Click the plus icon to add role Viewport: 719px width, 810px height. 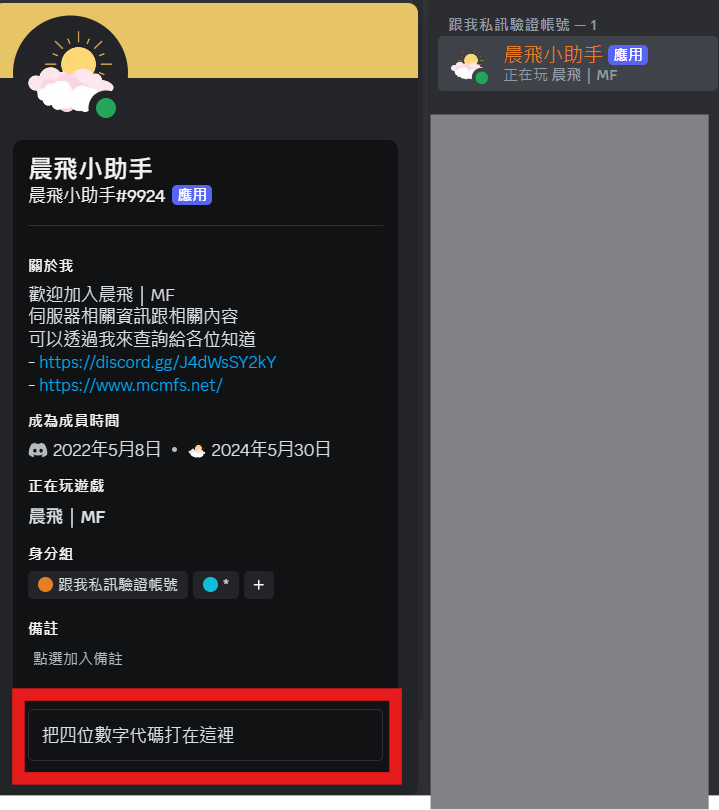click(259, 585)
